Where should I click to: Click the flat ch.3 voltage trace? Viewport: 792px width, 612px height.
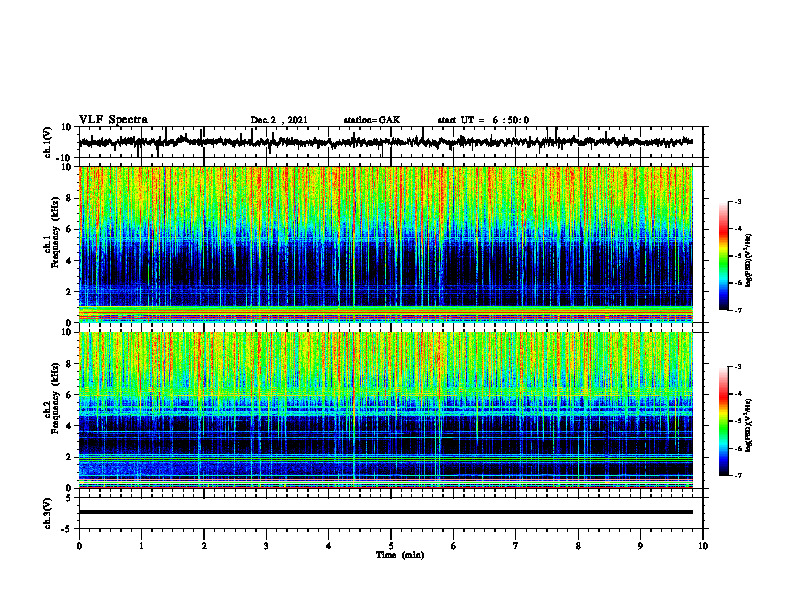385,512
